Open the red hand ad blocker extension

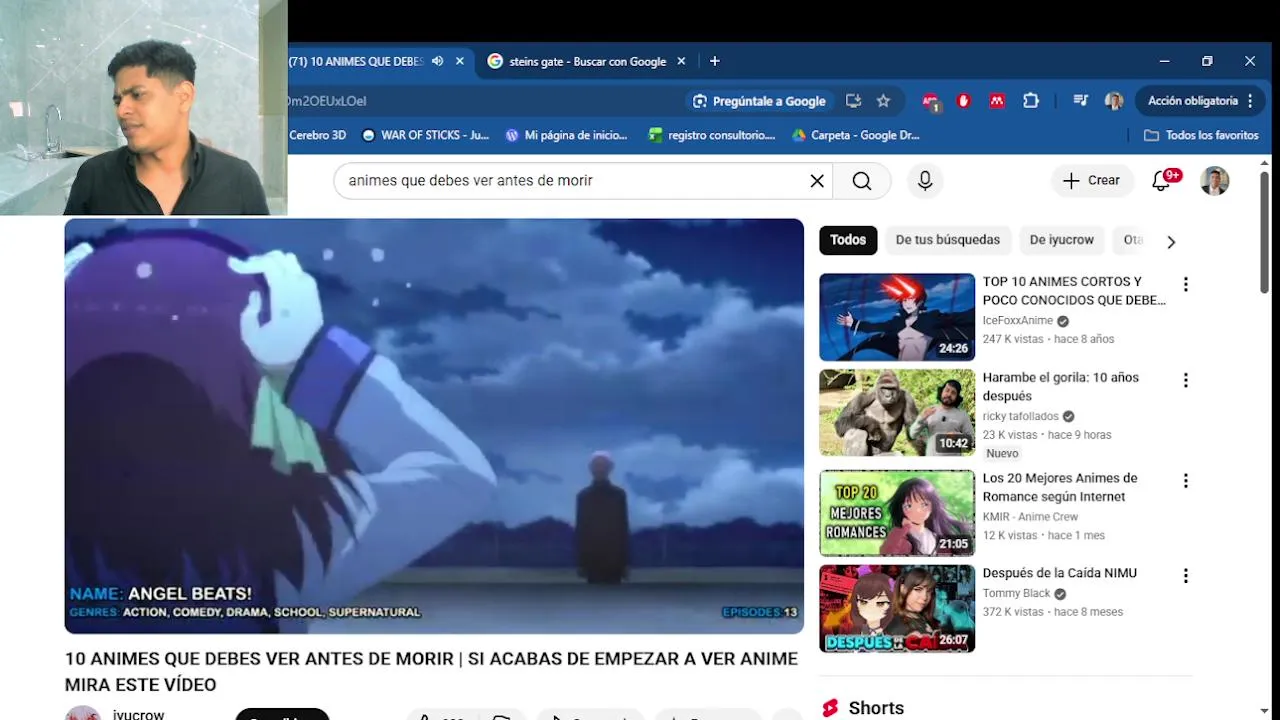pos(964,101)
